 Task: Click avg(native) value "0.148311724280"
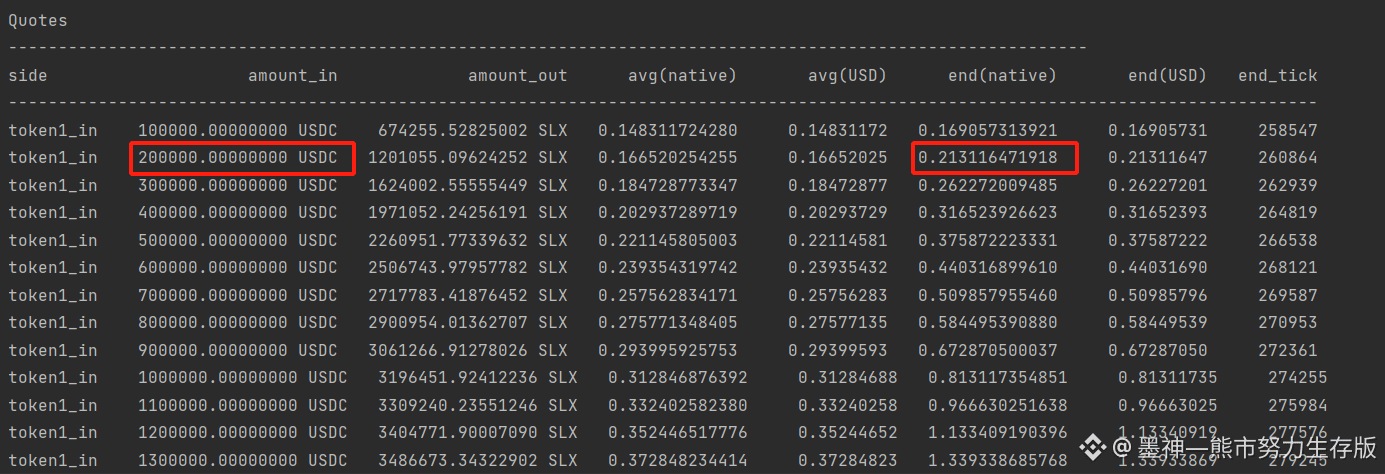[x=668, y=130]
